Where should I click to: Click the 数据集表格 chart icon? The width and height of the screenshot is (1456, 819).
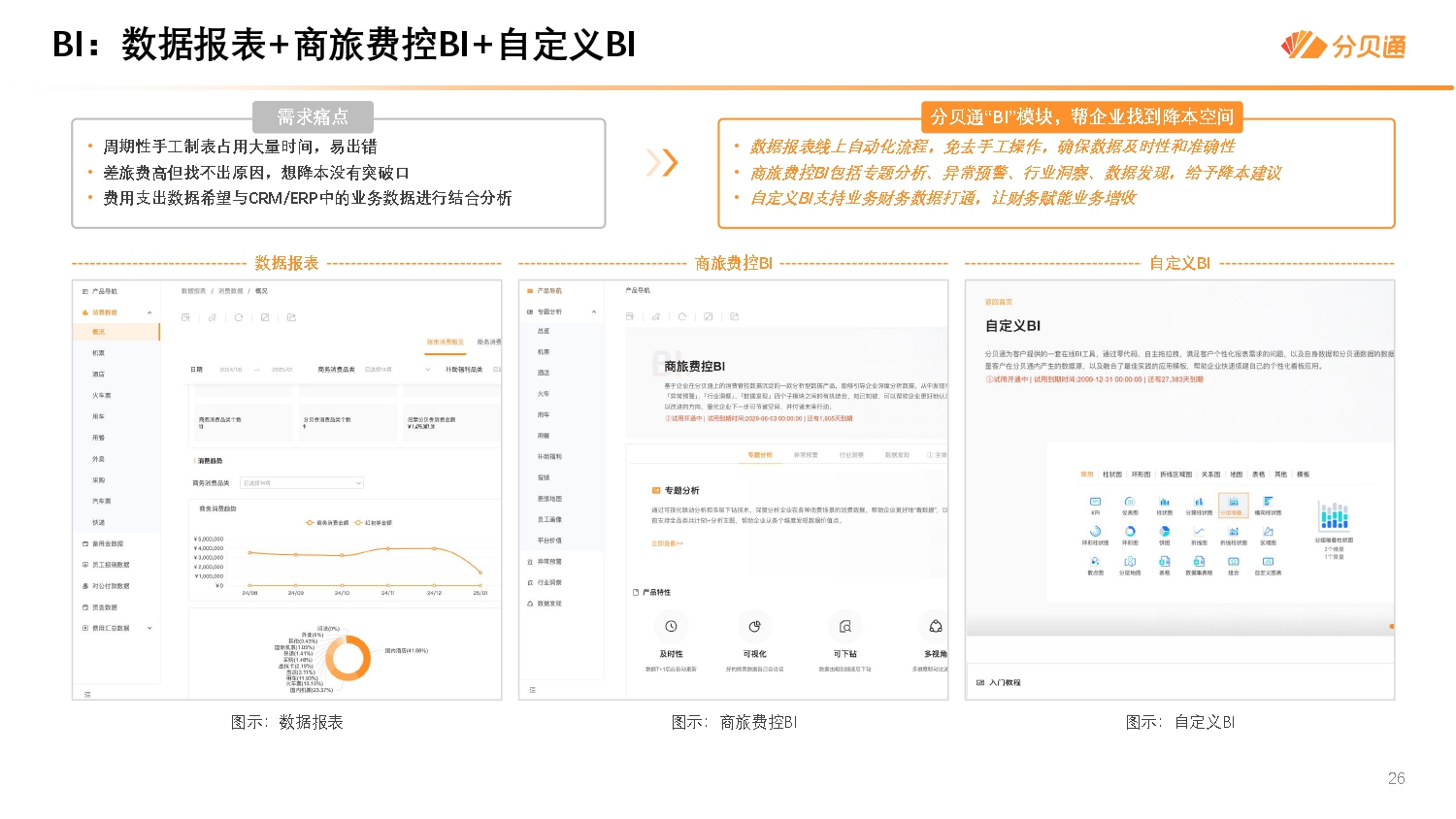[x=1200, y=561]
